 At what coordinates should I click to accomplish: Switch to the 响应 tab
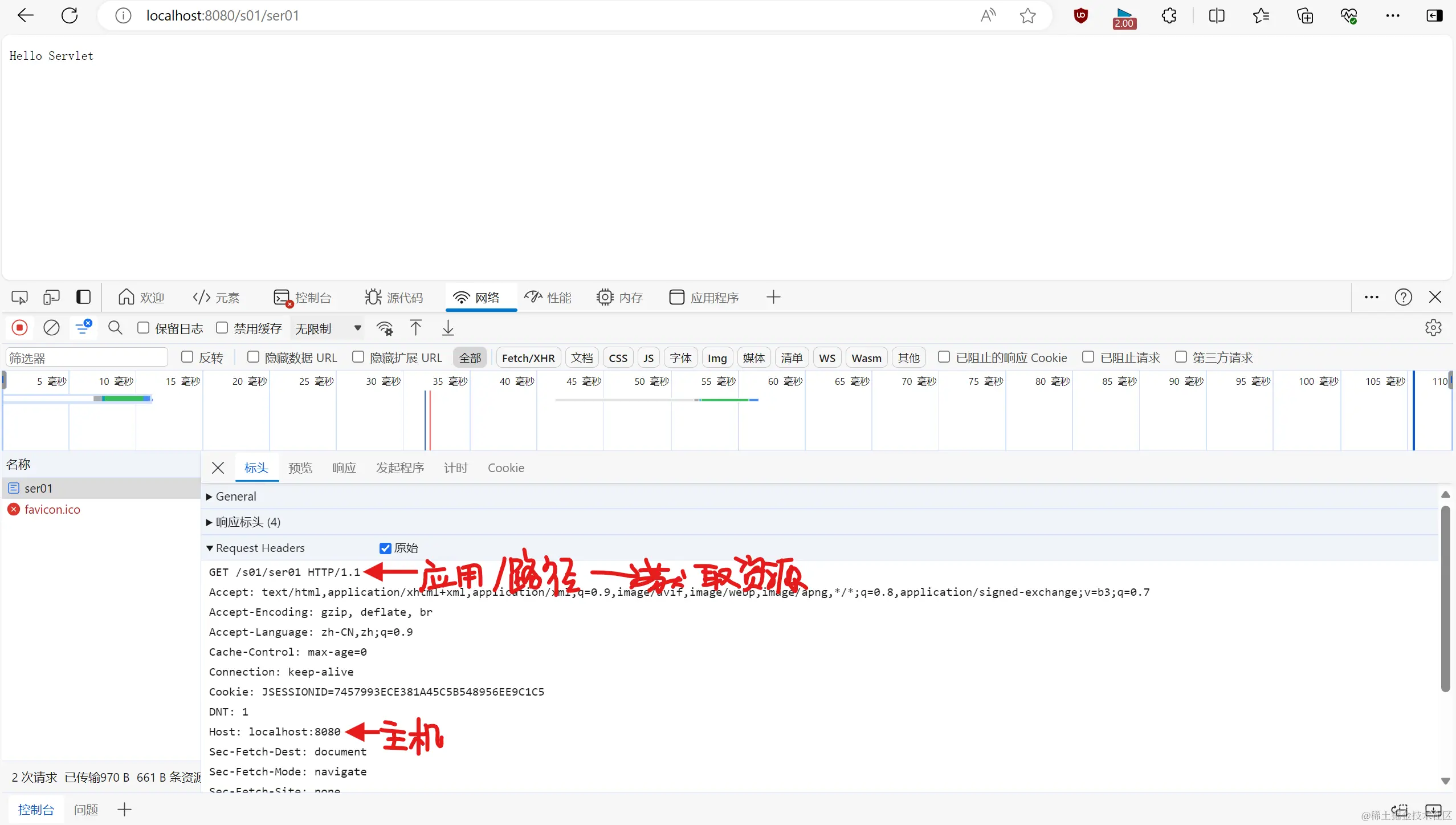(x=344, y=468)
